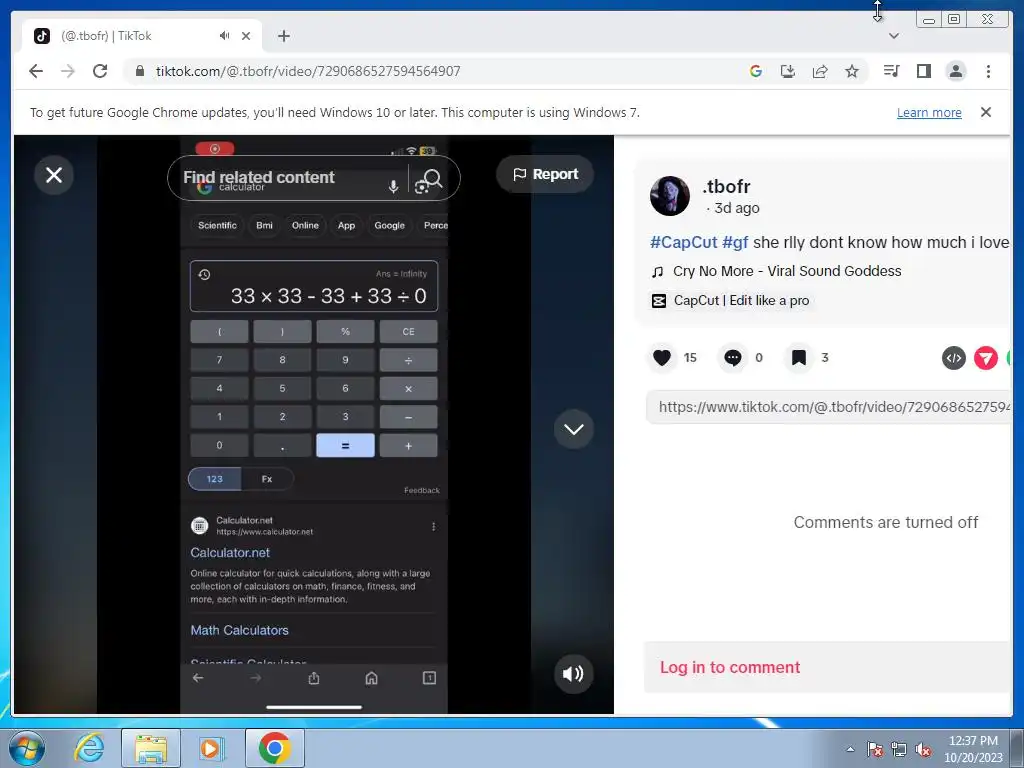Close the TikTok browser tab

246,36
